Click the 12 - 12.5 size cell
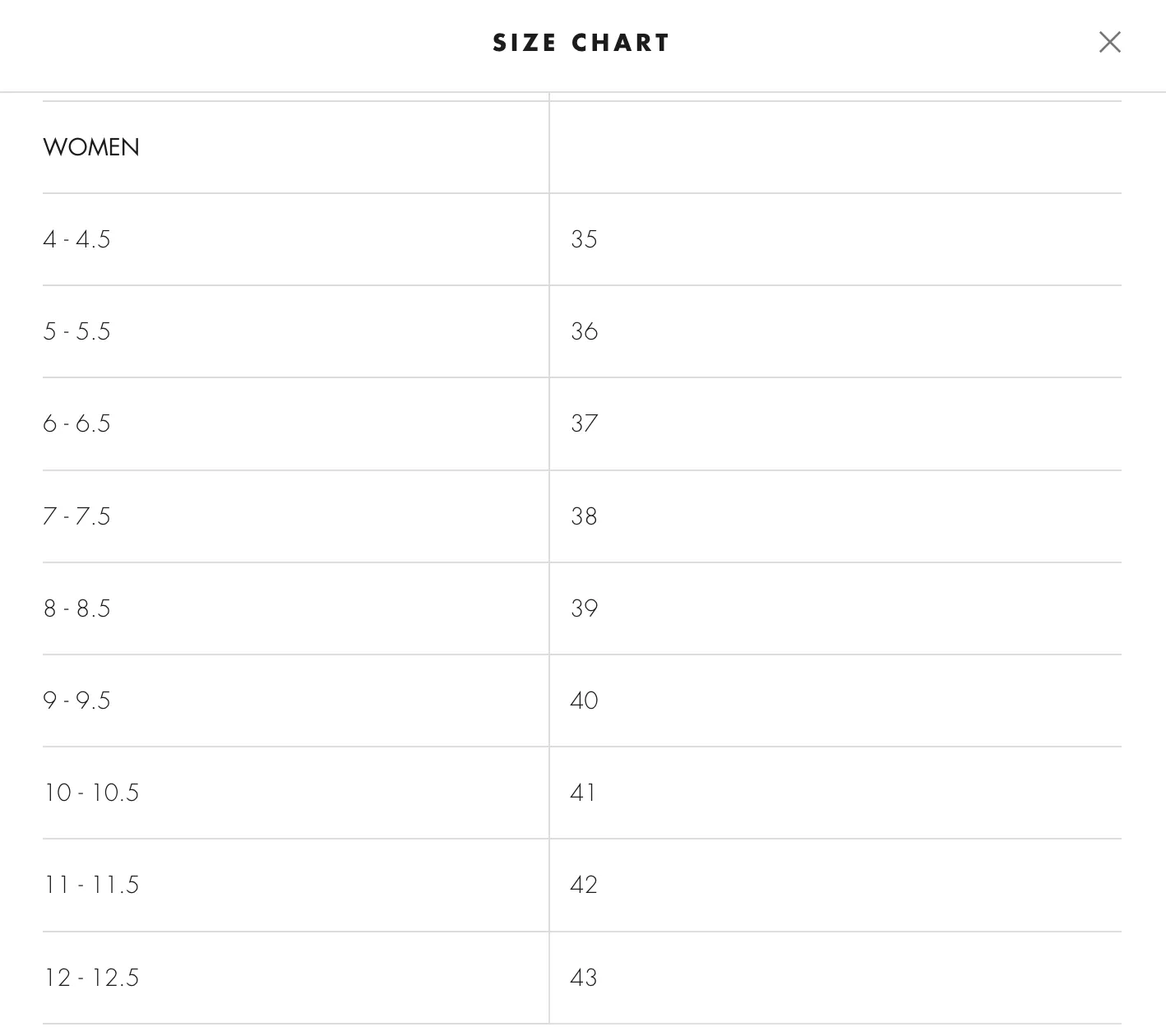This screenshot has height=1036, width=1166. [x=295, y=978]
